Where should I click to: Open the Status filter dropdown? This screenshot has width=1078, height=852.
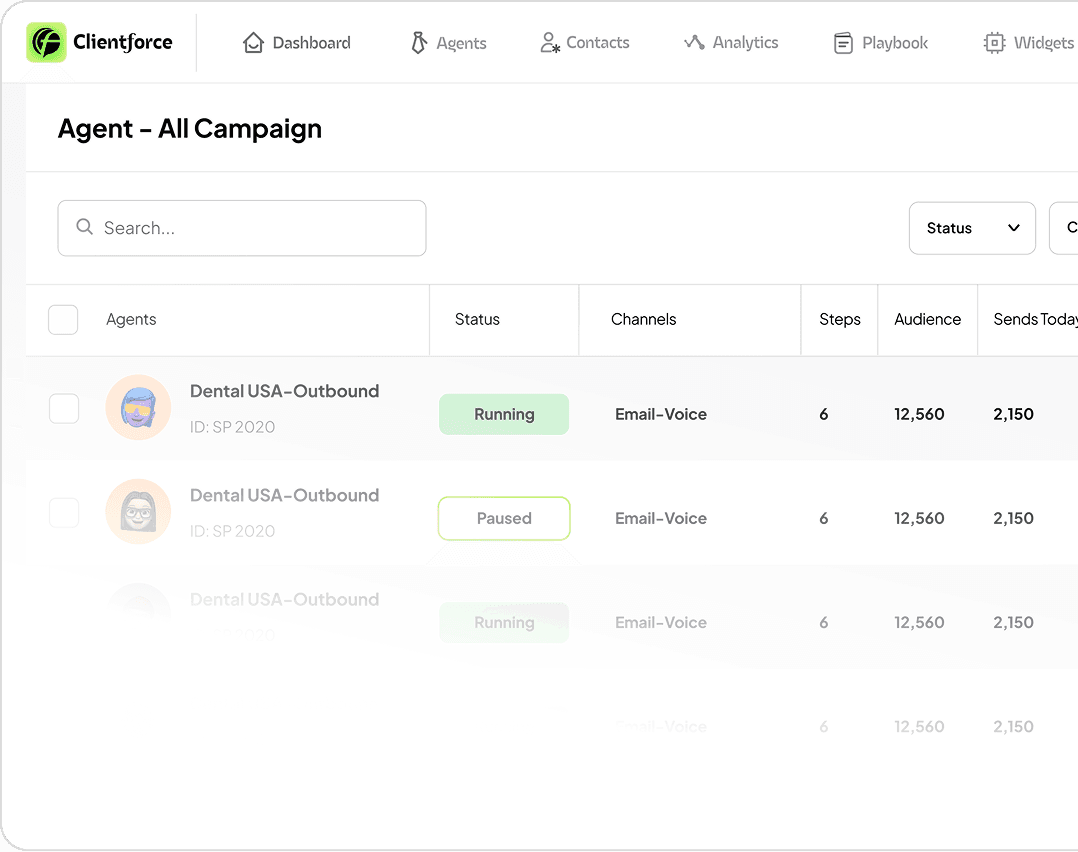(971, 228)
